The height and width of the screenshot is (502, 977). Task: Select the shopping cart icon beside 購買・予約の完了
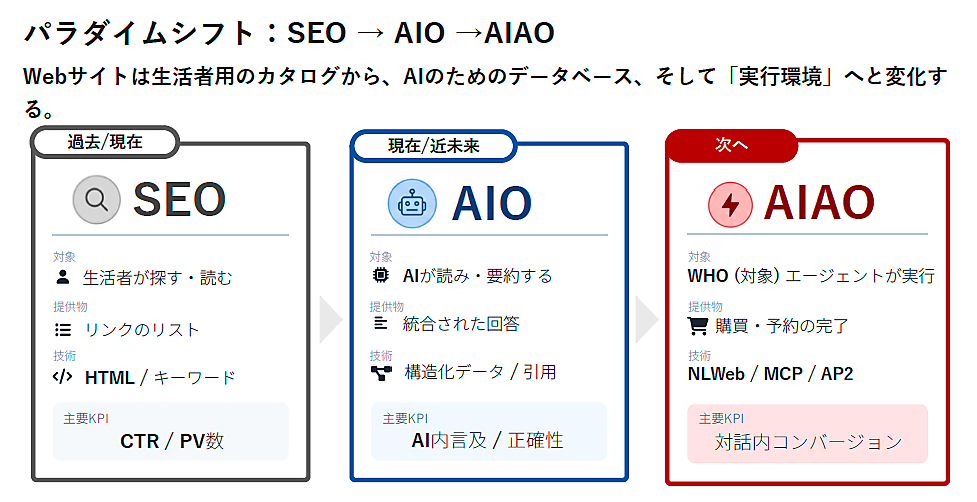pyautogui.click(x=698, y=325)
